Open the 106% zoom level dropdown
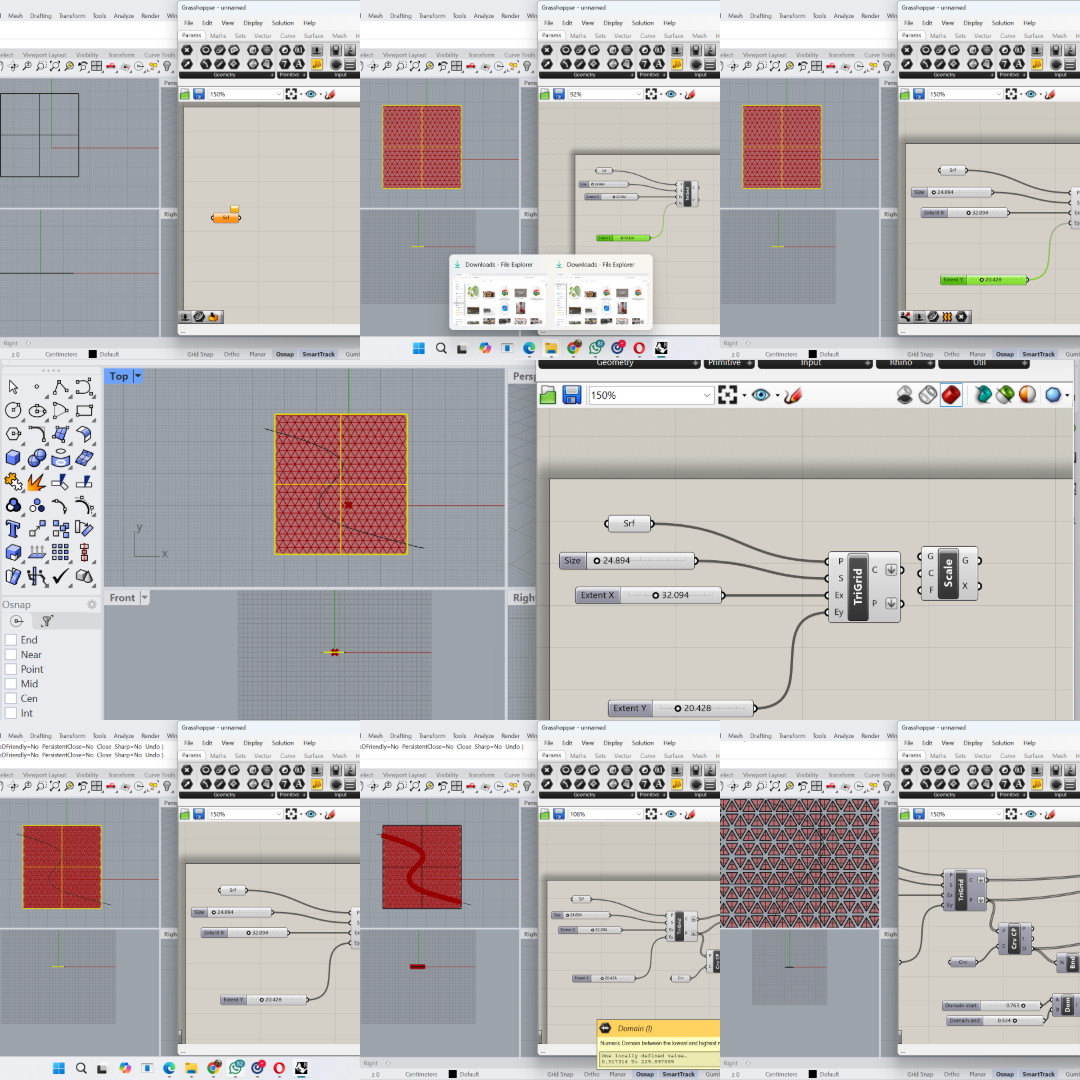1080x1080 pixels. [x=604, y=814]
